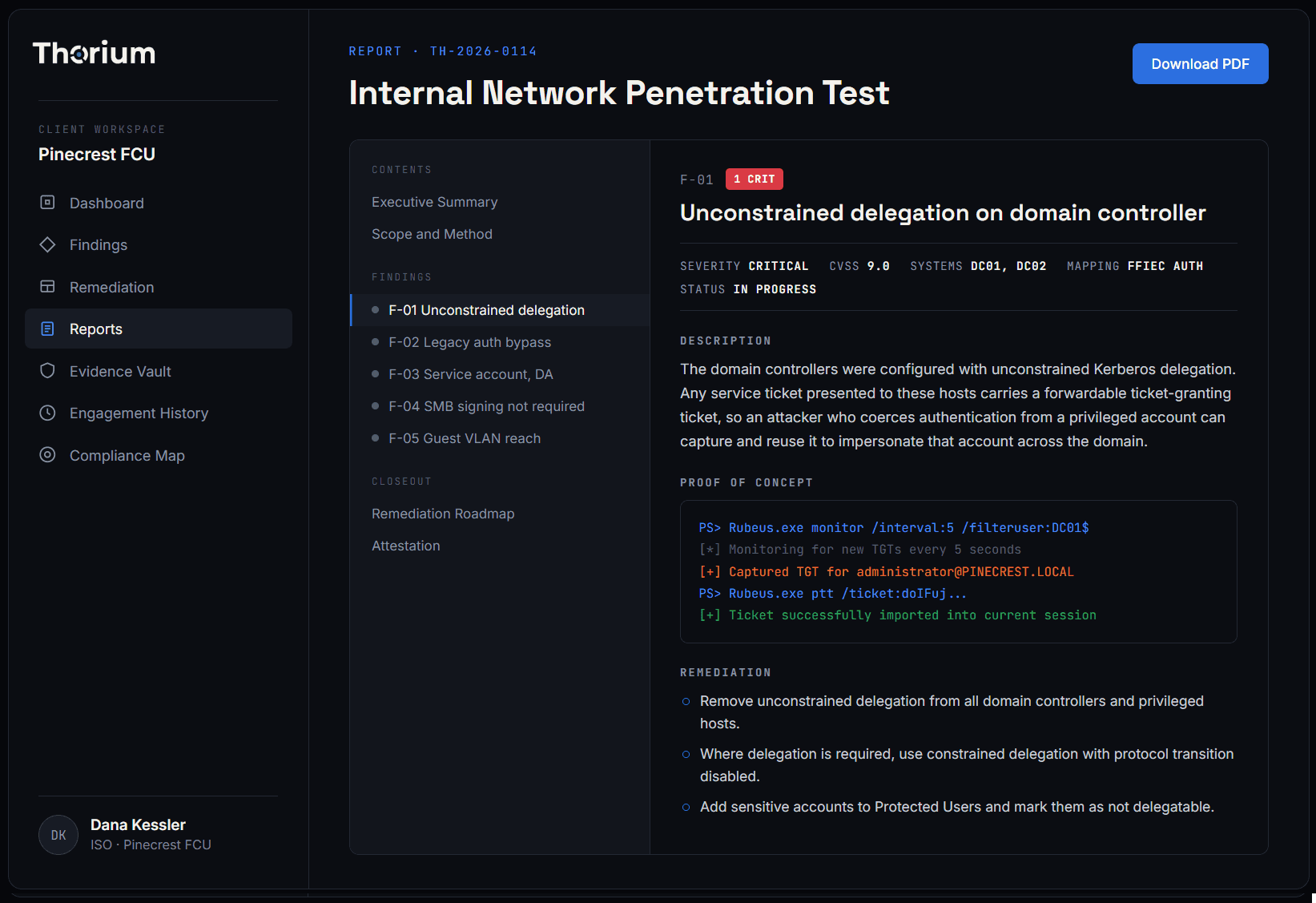Click the DK user avatar
1316x903 pixels.
(x=58, y=835)
